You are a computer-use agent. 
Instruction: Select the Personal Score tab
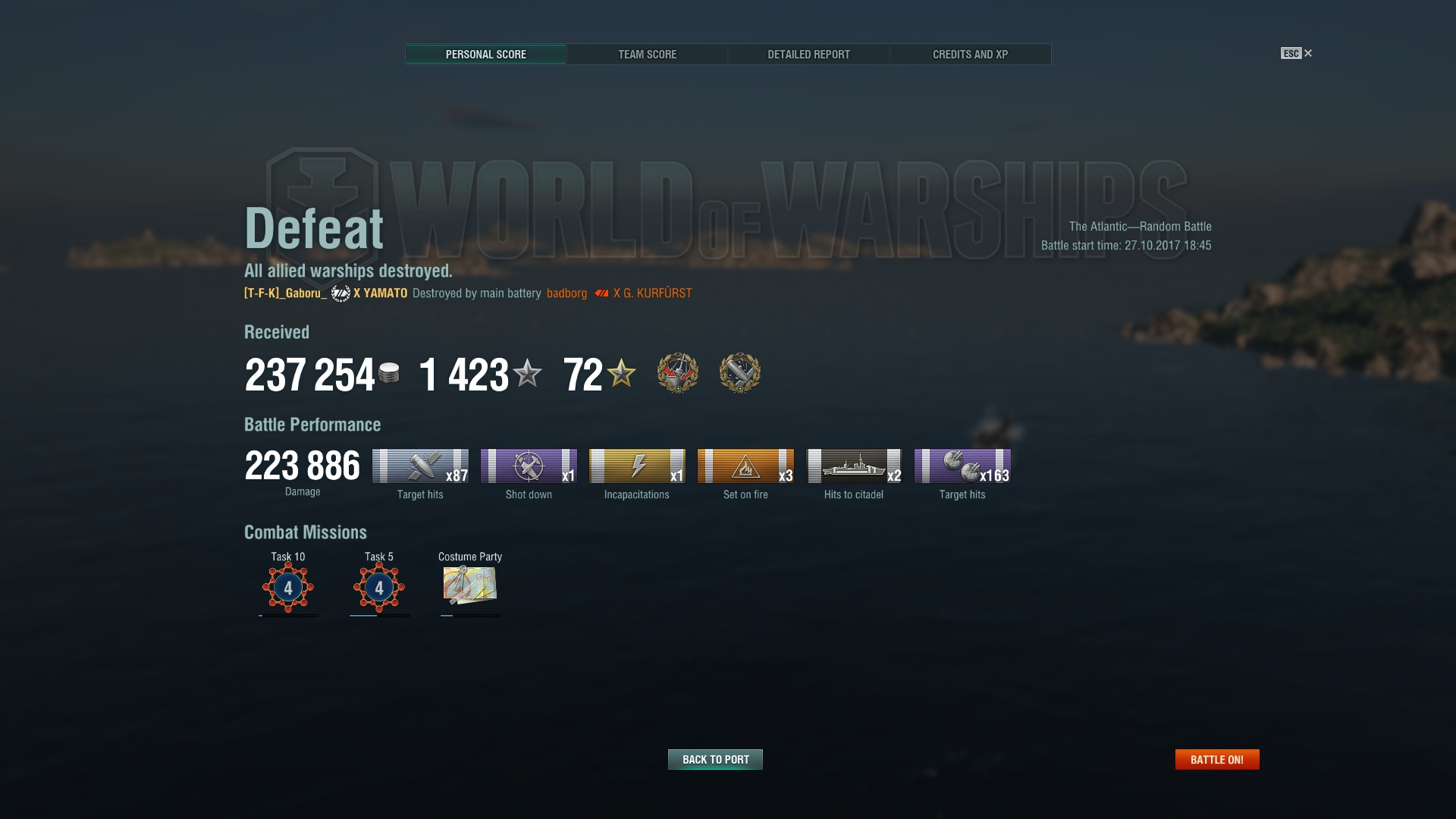point(485,55)
